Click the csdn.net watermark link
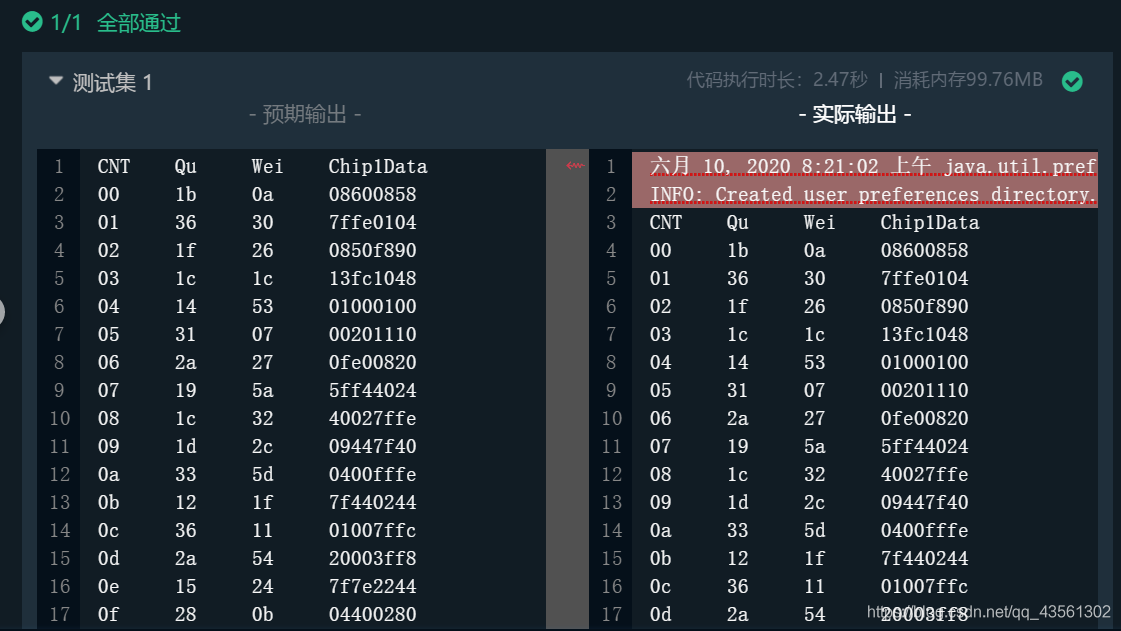Image resolution: width=1121 pixels, height=631 pixels. click(989, 612)
